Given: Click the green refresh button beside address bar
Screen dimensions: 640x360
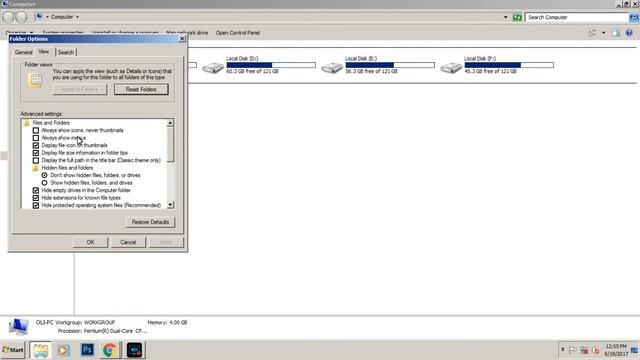Looking at the screenshot, I should (517, 17).
